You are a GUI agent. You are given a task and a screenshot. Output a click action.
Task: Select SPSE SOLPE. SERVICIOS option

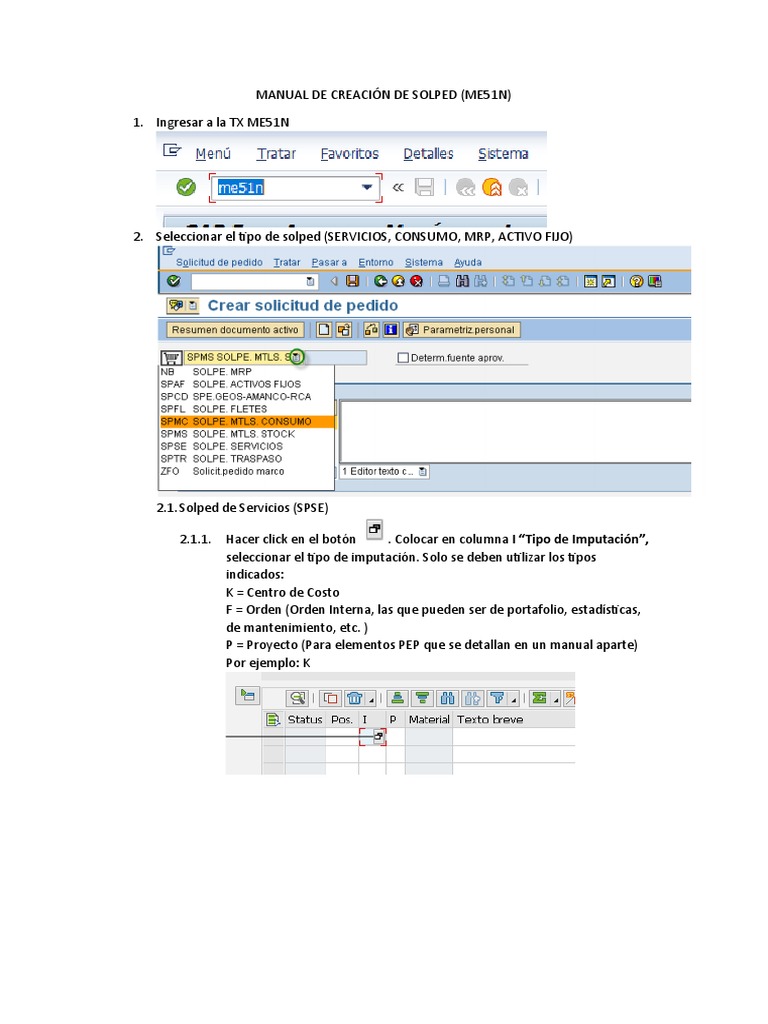click(x=247, y=446)
